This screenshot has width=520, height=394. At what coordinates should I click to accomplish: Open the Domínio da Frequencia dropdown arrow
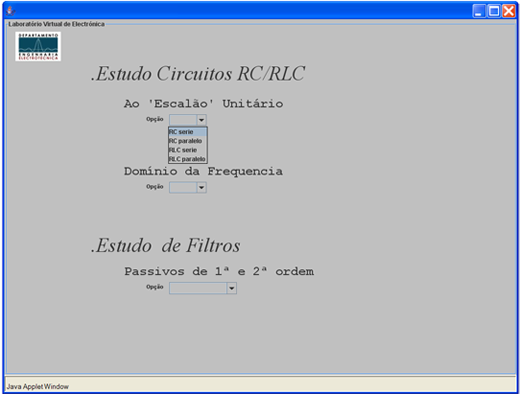pyautogui.click(x=201, y=187)
